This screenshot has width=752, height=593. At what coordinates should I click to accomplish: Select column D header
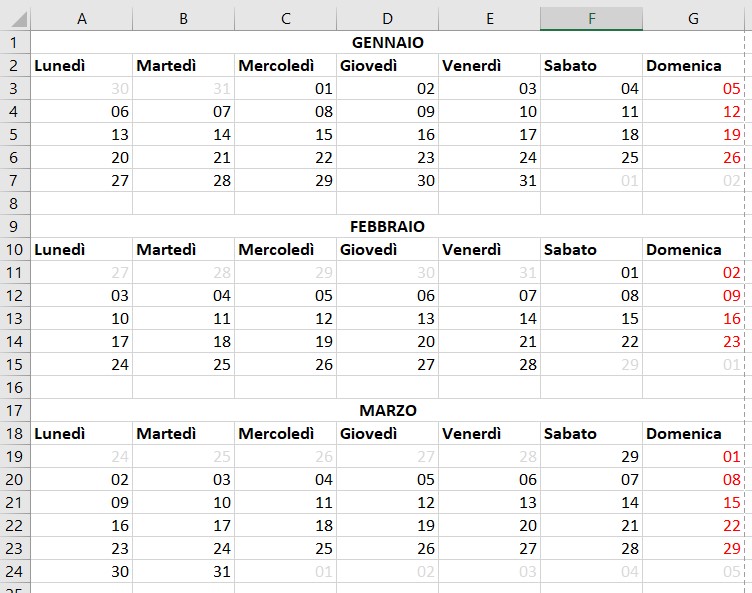(387, 19)
